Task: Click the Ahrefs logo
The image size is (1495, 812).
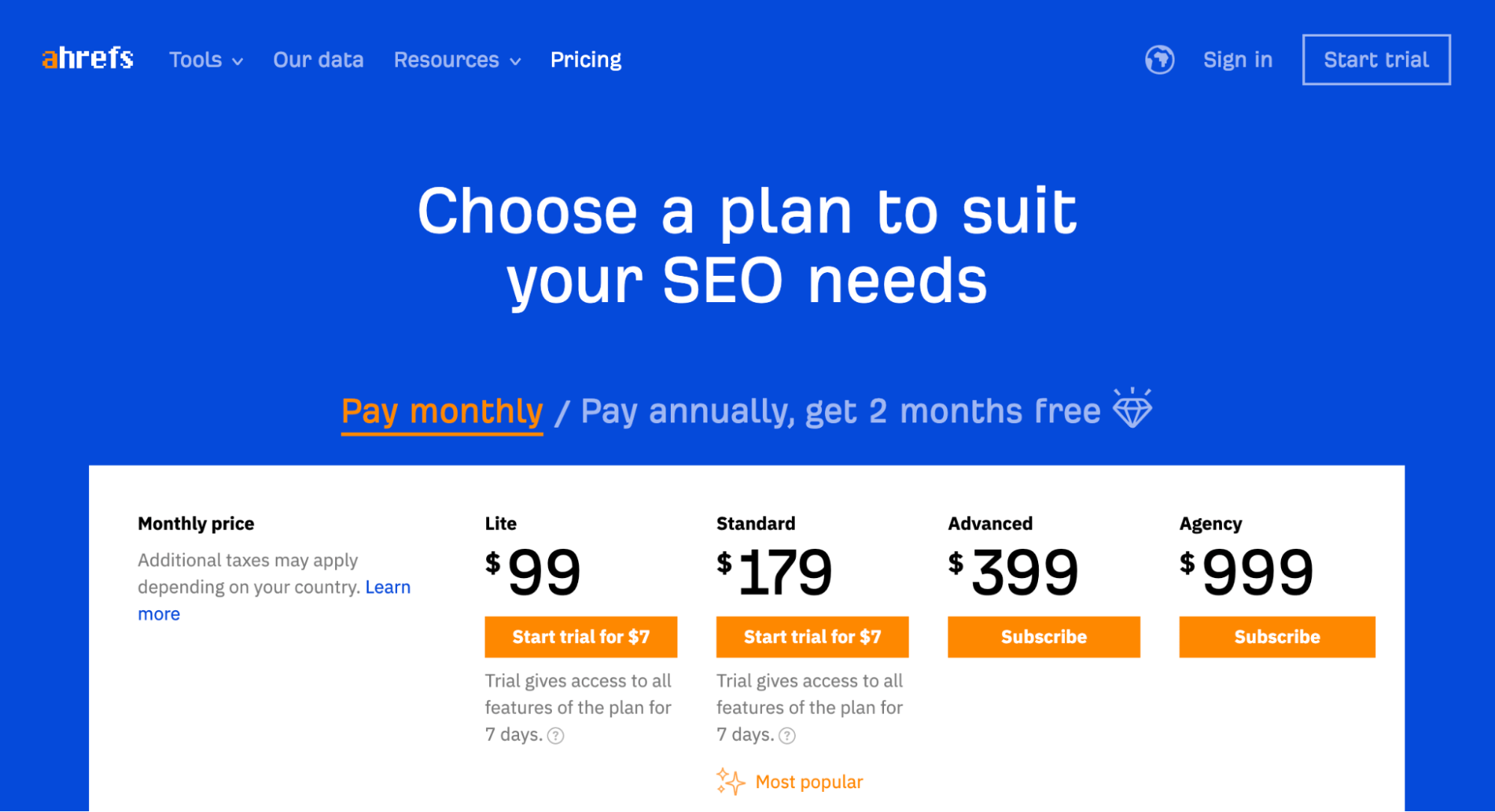Action: 88,58
